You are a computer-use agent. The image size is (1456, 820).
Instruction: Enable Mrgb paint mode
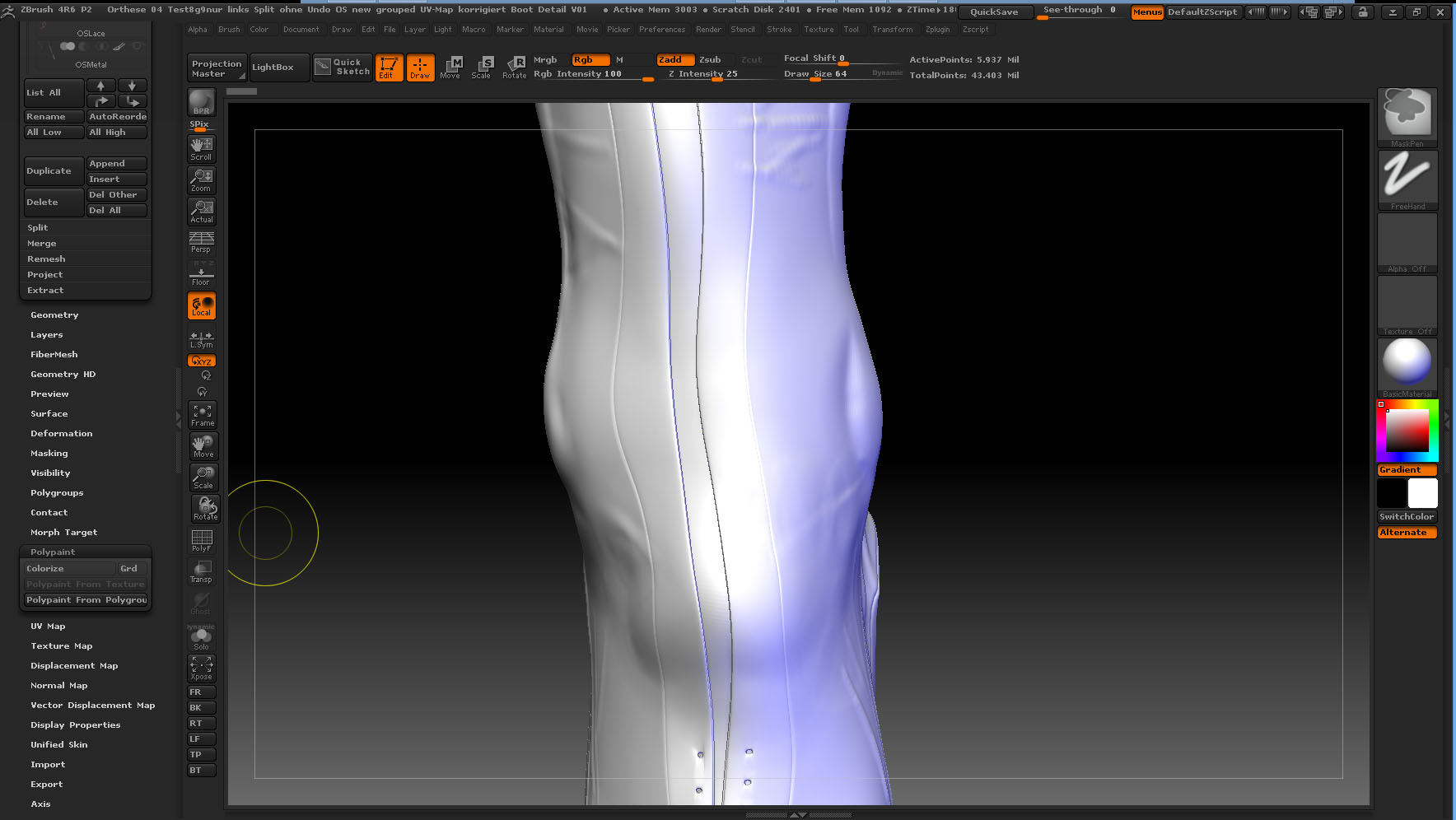pos(550,60)
